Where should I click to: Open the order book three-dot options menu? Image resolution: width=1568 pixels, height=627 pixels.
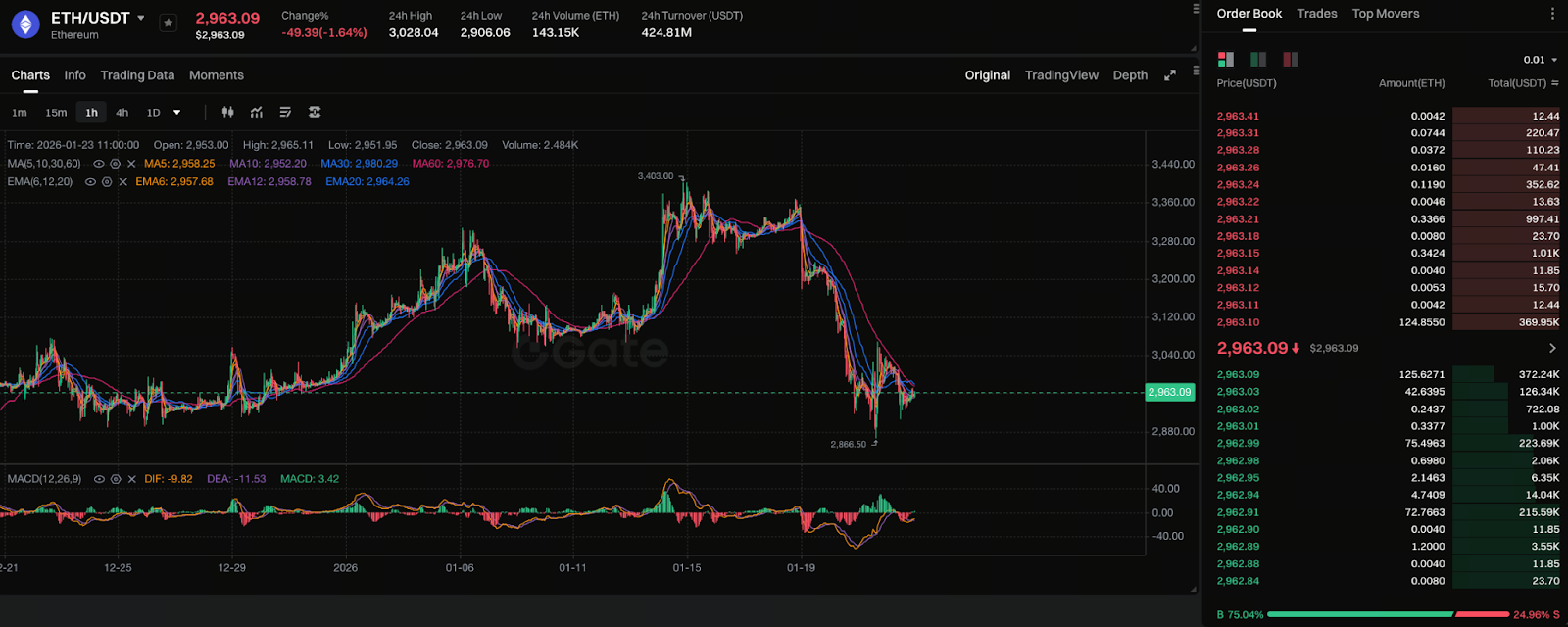[x=1552, y=14]
